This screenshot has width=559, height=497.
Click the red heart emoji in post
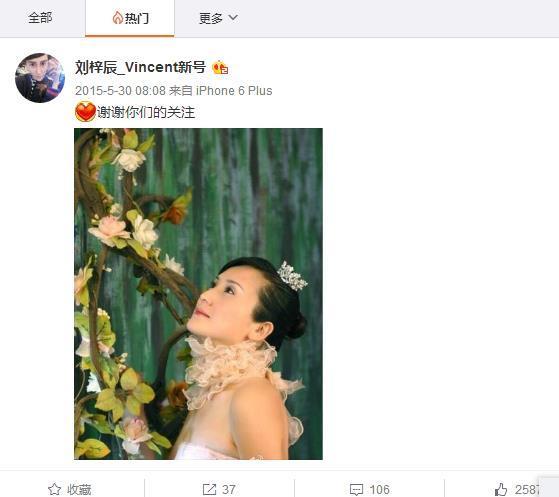(x=85, y=112)
